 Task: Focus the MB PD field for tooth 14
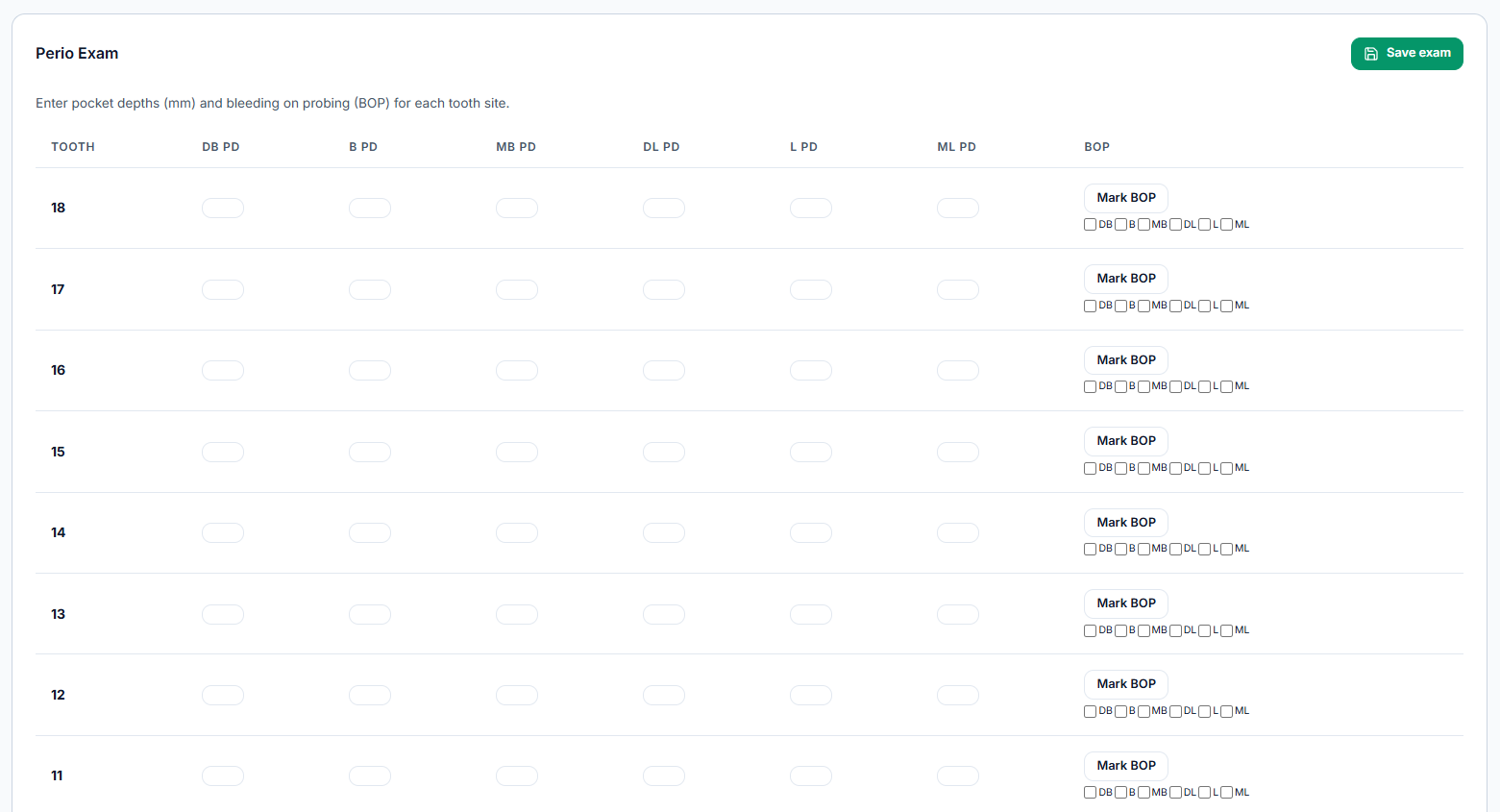click(517, 532)
